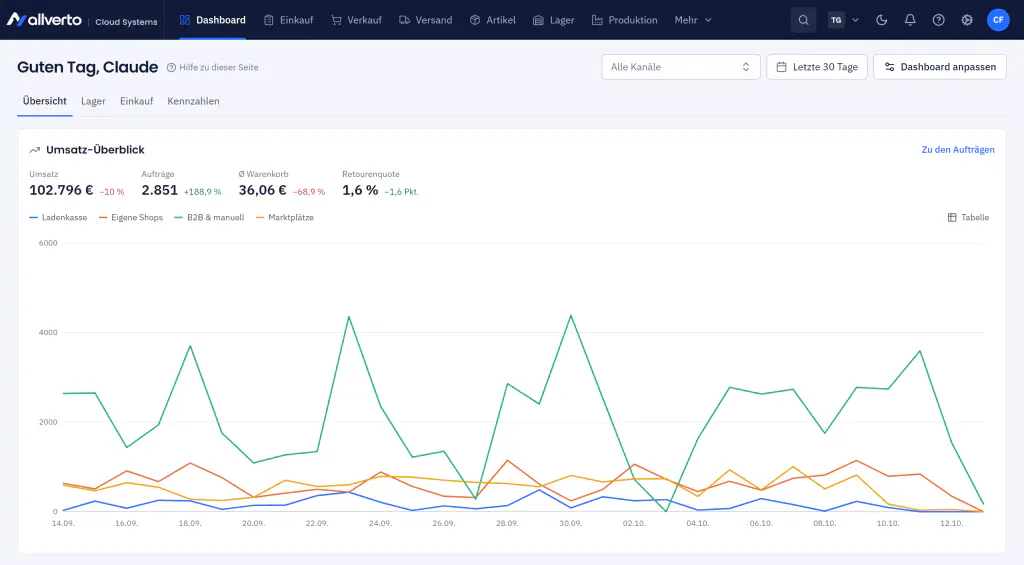The width and height of the screenshot is (1024, 565).
Task: Open the Alle Kanäle channel dropdown
Action: tap(680, 67)
